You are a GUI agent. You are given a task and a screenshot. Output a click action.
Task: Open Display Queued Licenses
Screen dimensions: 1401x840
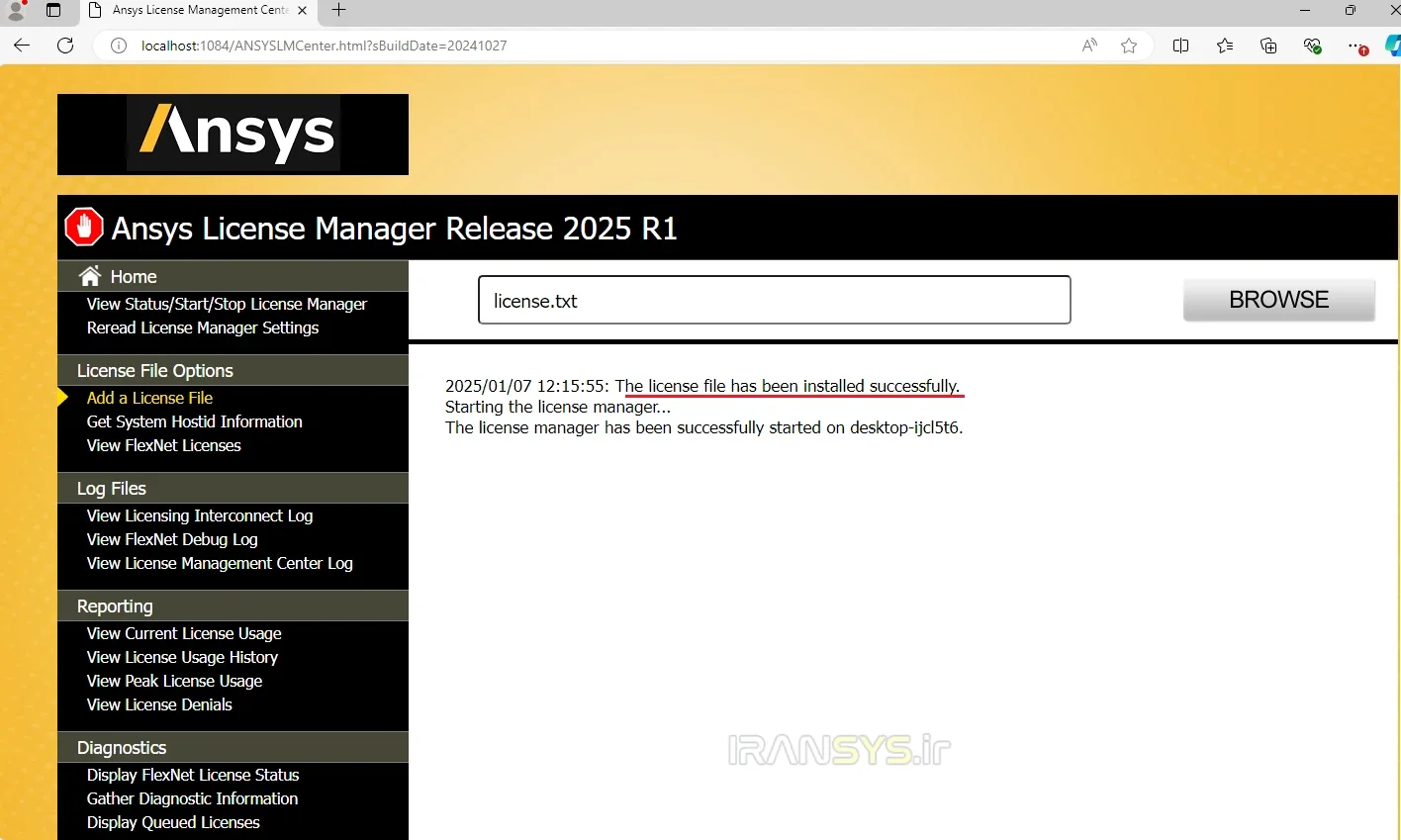pyautogui.click(x=173, y=822)
